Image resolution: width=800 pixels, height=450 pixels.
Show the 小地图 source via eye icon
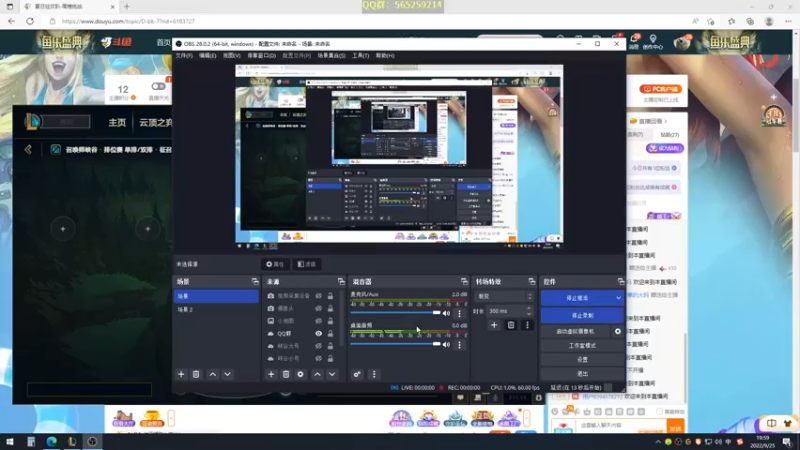coord(318,321)
